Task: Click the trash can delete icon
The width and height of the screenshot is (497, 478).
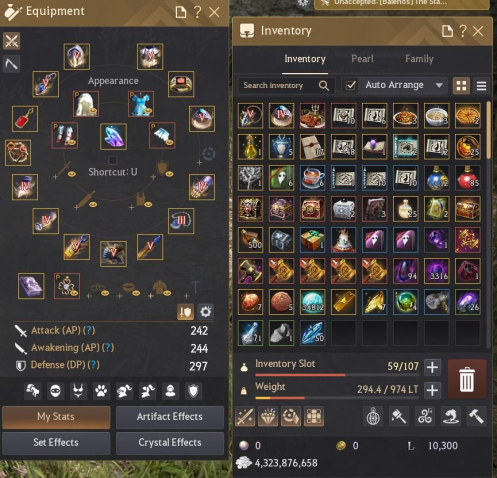Action: (467, 379)
